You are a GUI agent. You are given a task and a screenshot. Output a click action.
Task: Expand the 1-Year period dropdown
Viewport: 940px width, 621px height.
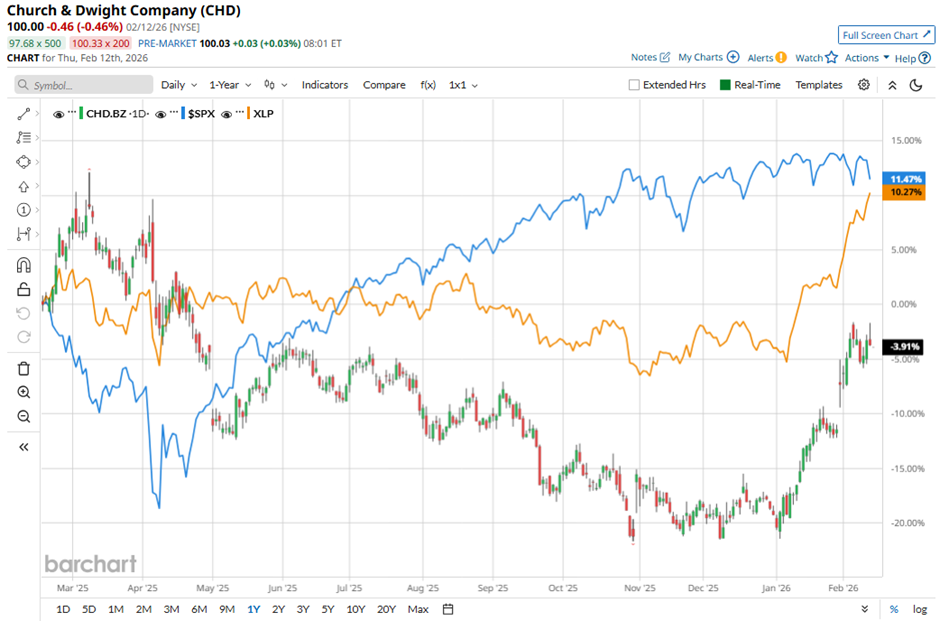pos(229,85)
